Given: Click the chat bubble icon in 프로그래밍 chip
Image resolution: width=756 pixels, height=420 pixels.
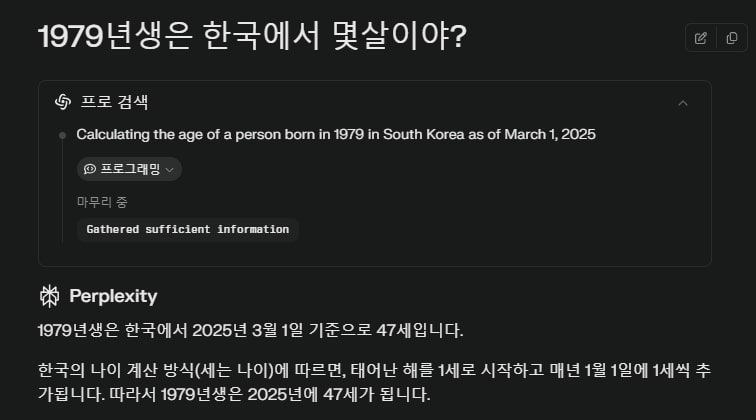Looking at the screenshot, I should pyautogui.click(x=90, y=169).
